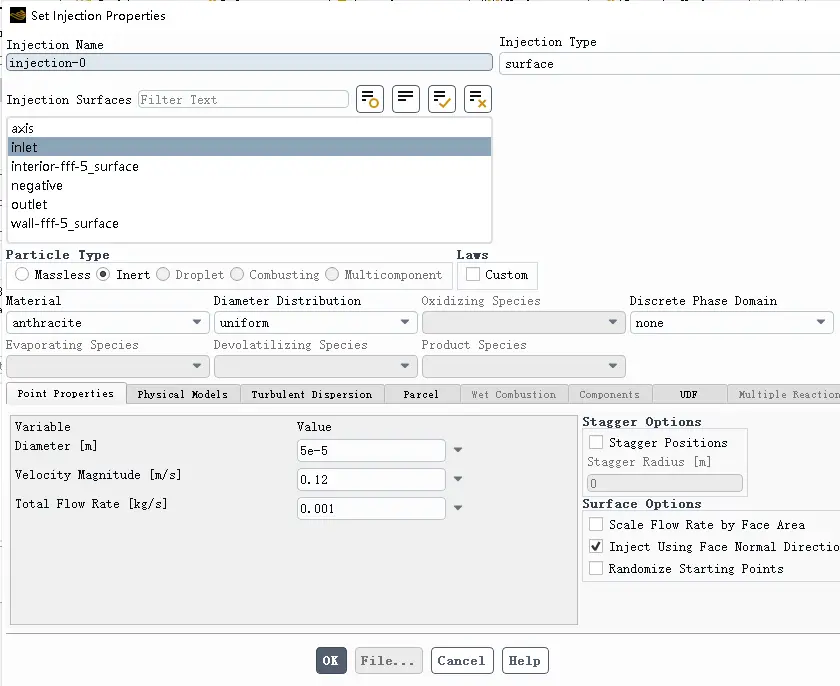The width and height of the screenshot is (840, 686).
Task: Open the Oxidizing Species dropdown
Action: pos(523,322)
